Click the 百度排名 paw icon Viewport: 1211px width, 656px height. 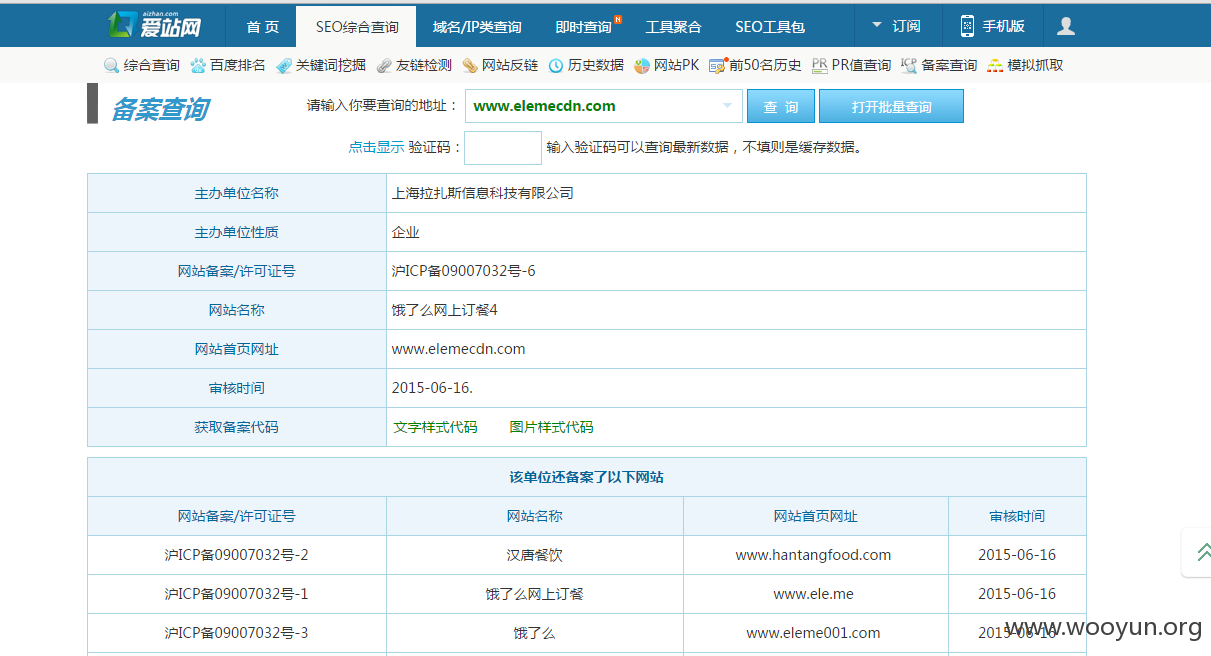coord(198,65)
